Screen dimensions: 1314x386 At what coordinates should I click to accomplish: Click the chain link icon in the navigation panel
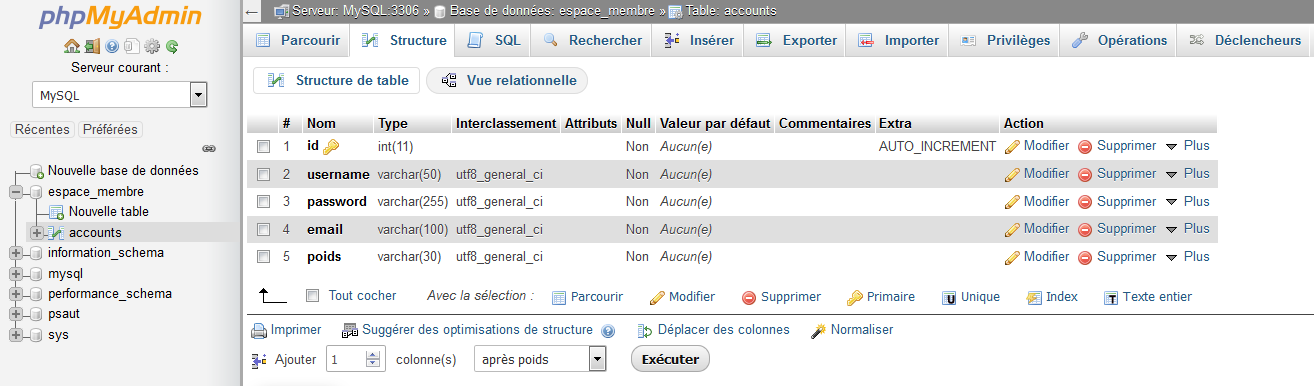(x=209, y=148)
